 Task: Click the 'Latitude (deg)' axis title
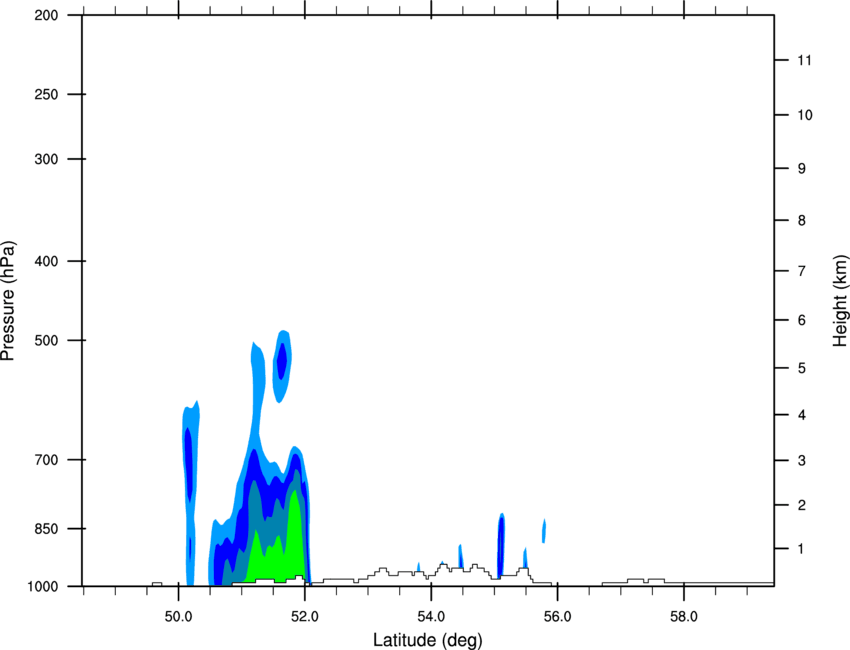428,640
